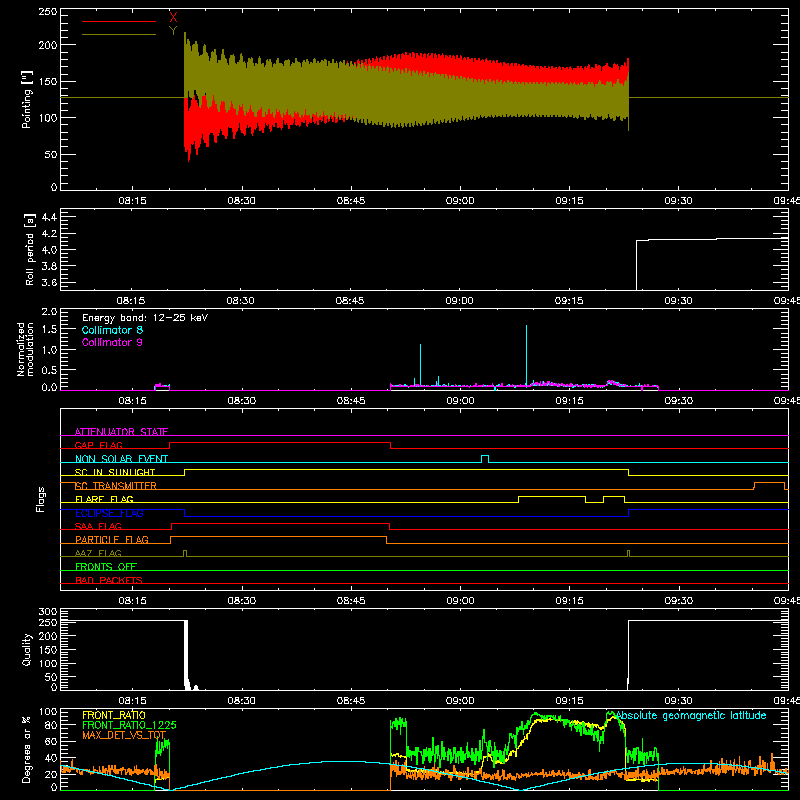
Task: Click the olive flag label above FRONTS_OFF
Action: [x=98, y=553]
